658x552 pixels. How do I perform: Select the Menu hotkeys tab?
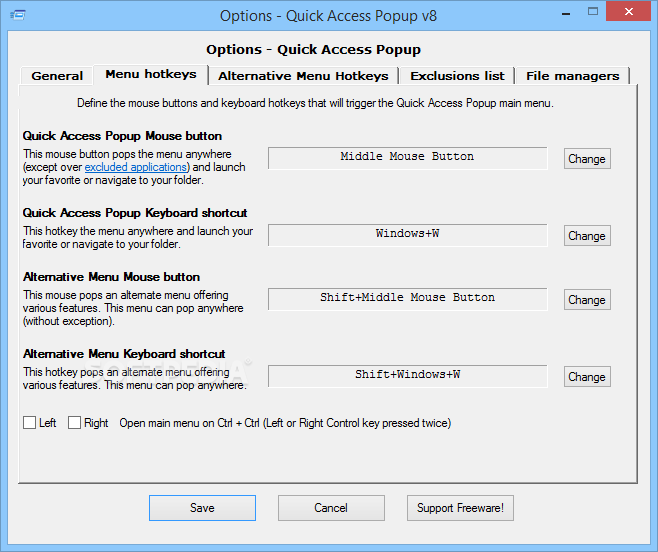[151, 74]
